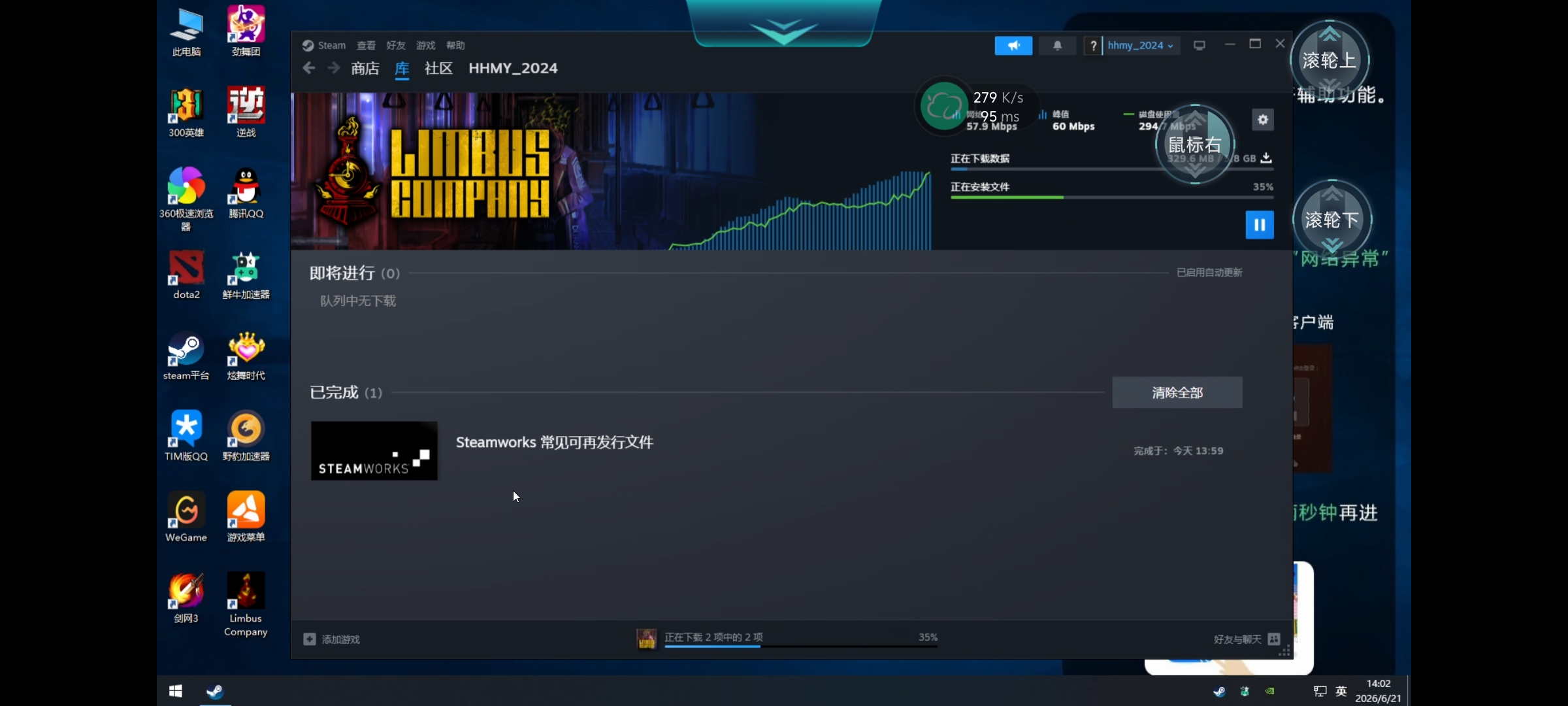The height and width of the screenshot is (706, 1568).
Task: Click 添加游戏 at bottom left
Action: [332, 639]
